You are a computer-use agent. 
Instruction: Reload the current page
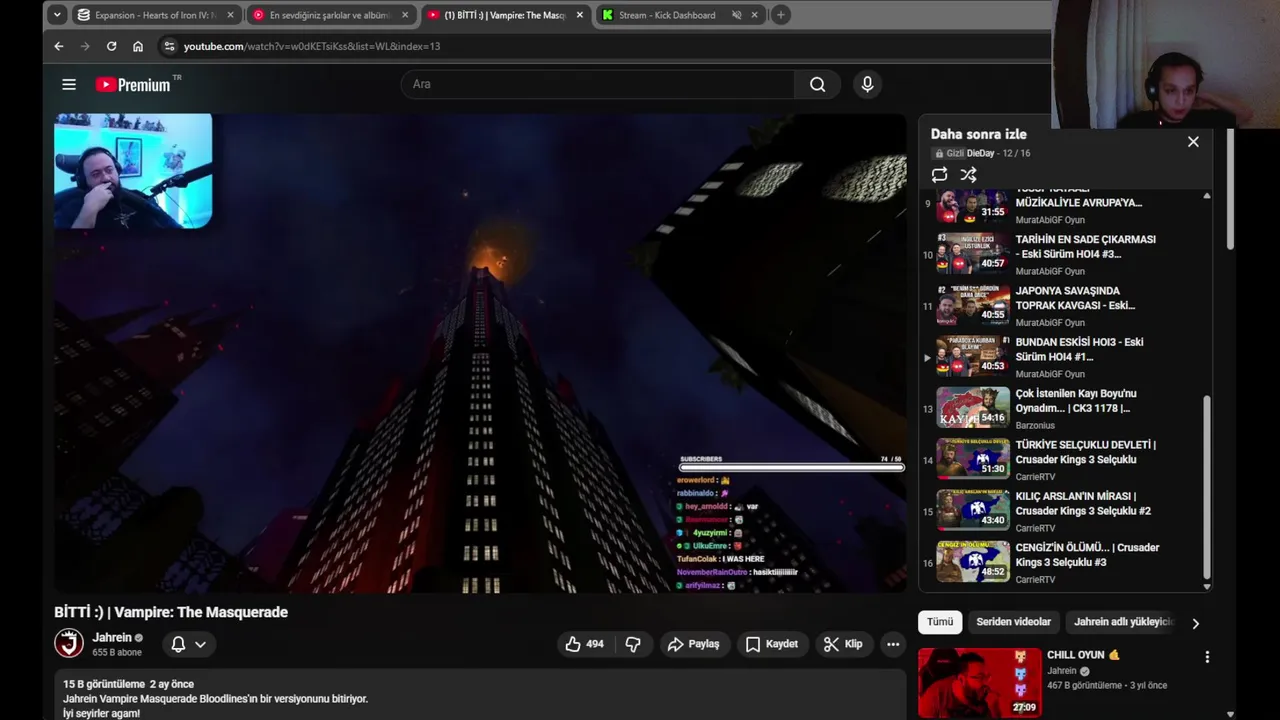[x=111, y=46]
